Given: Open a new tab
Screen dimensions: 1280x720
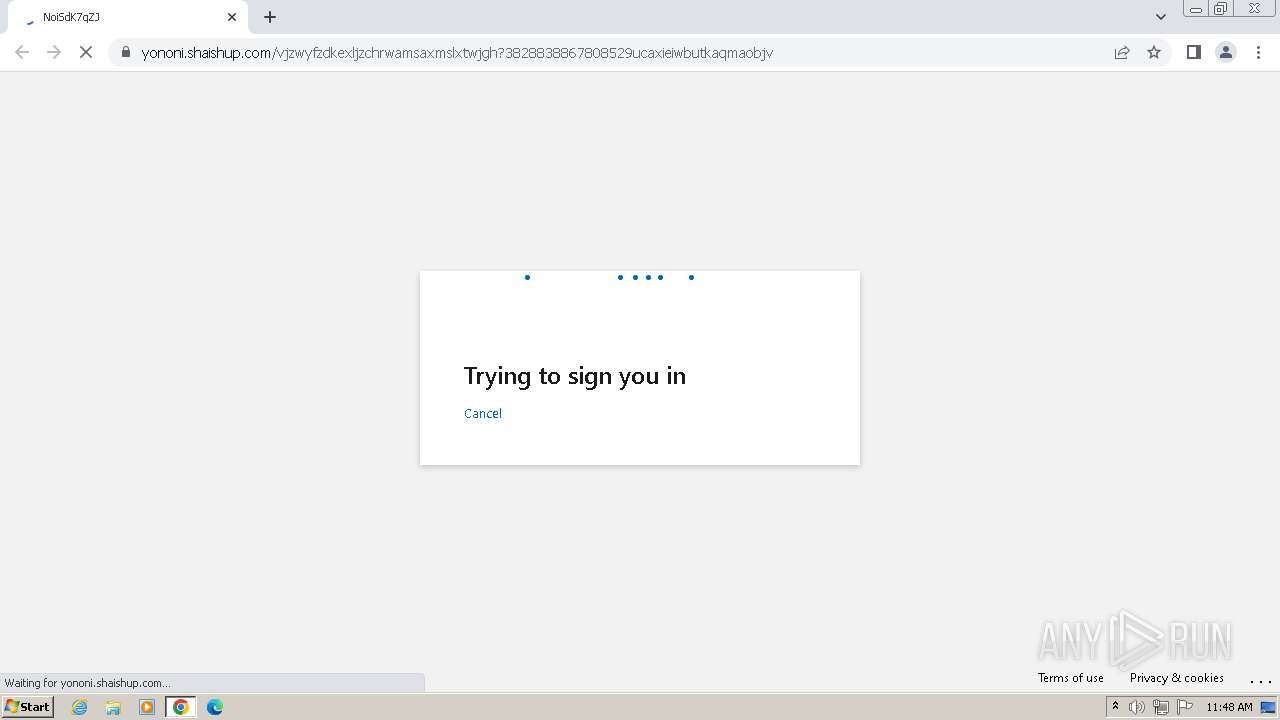Looking at the screenshot, I should point(270,17).
